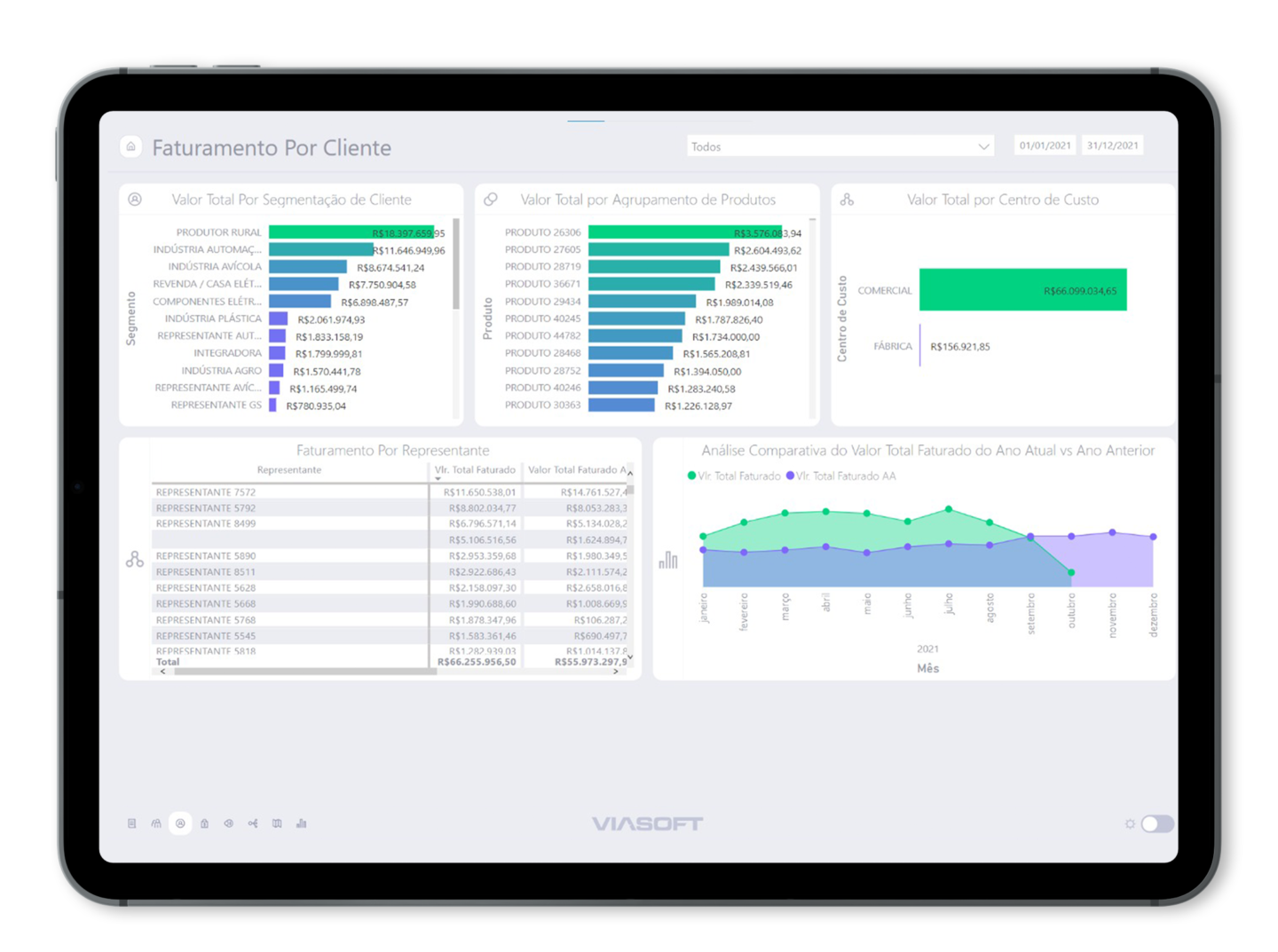Open the document report page icon
The image size is (1278, 952).
click(x=132, y=823)
